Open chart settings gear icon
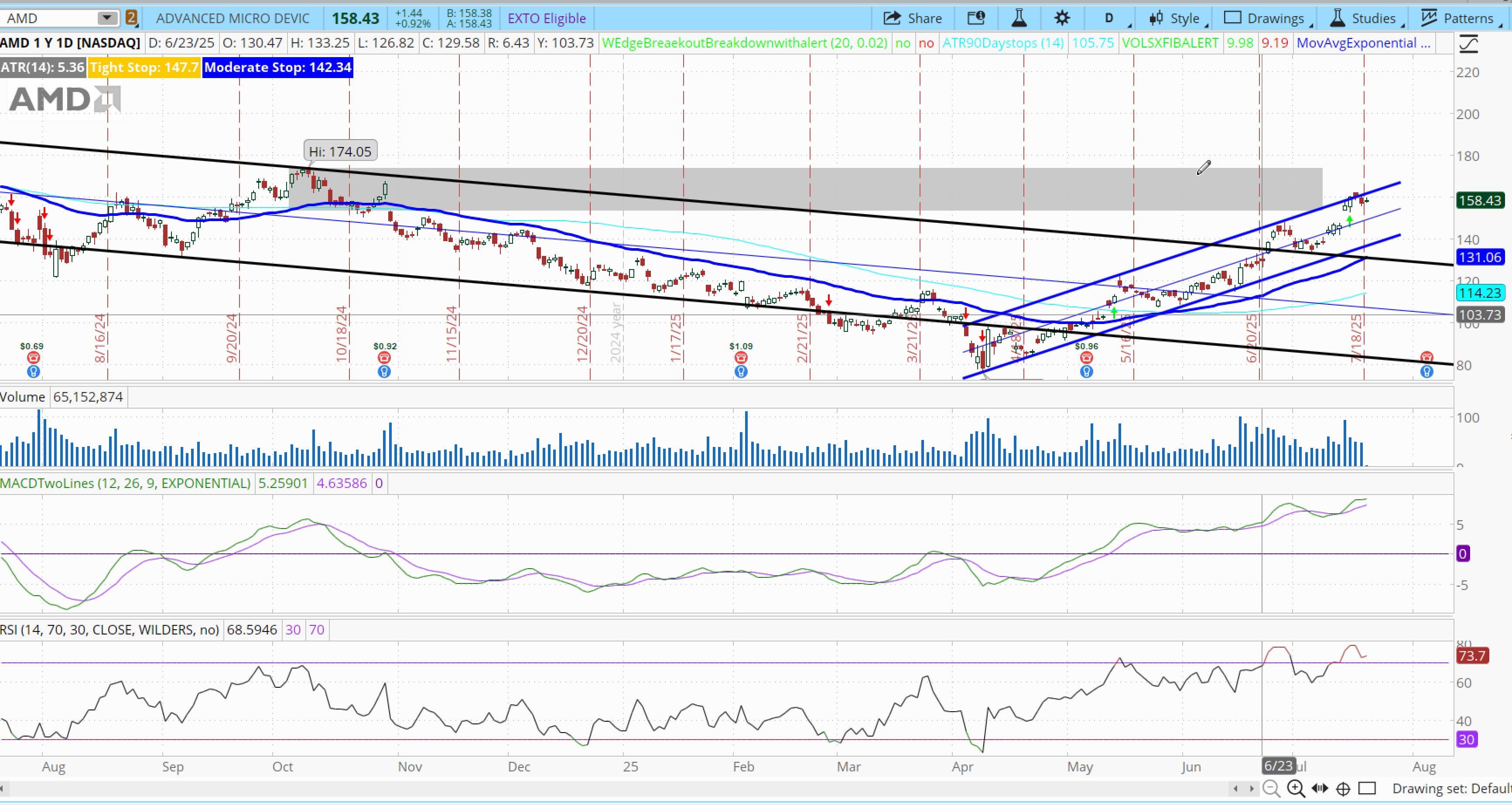The height and width of the screenshot is (805, 1512). (1062, 18)
